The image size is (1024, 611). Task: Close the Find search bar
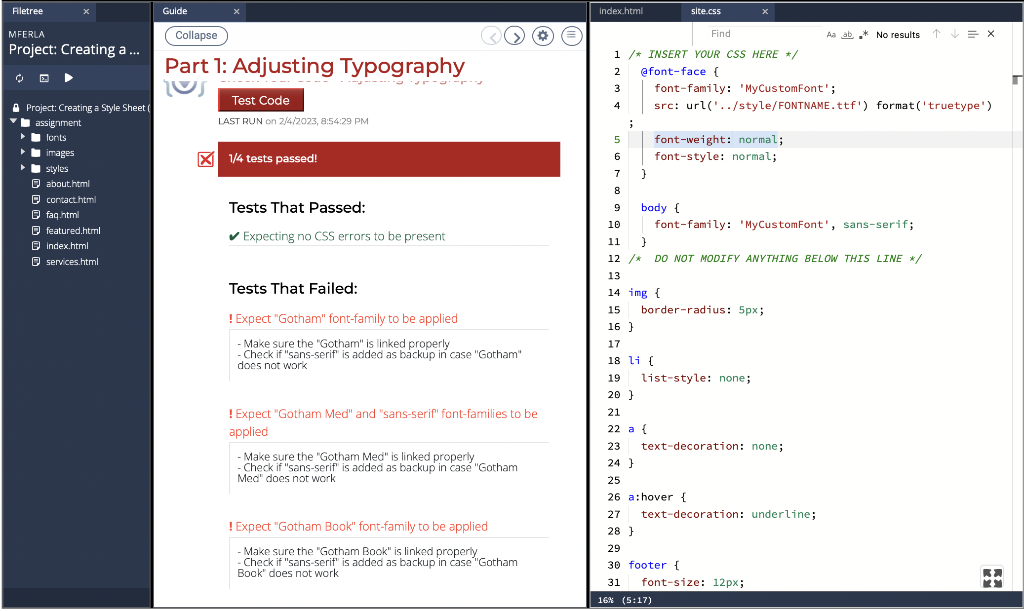tap(991, 34)
